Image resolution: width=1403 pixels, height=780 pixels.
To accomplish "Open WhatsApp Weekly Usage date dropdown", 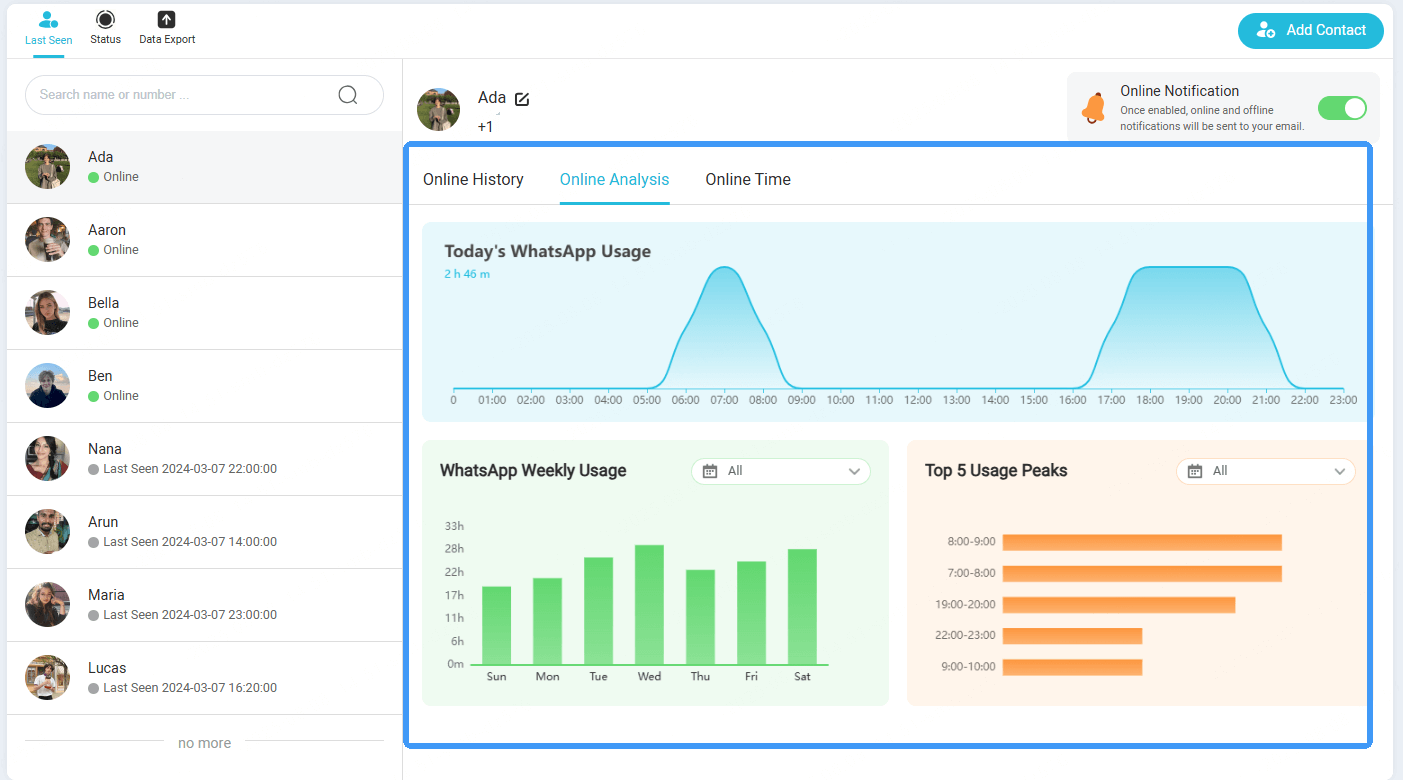I will click(781, 471).
